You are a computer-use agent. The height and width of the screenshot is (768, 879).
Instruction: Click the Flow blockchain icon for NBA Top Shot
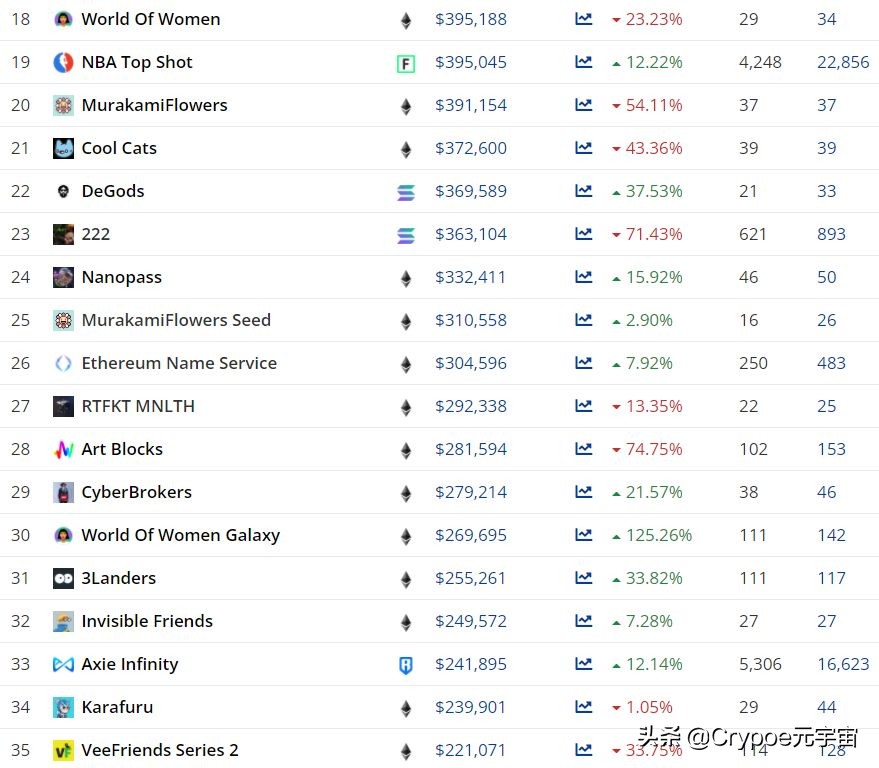click(406, 63)
